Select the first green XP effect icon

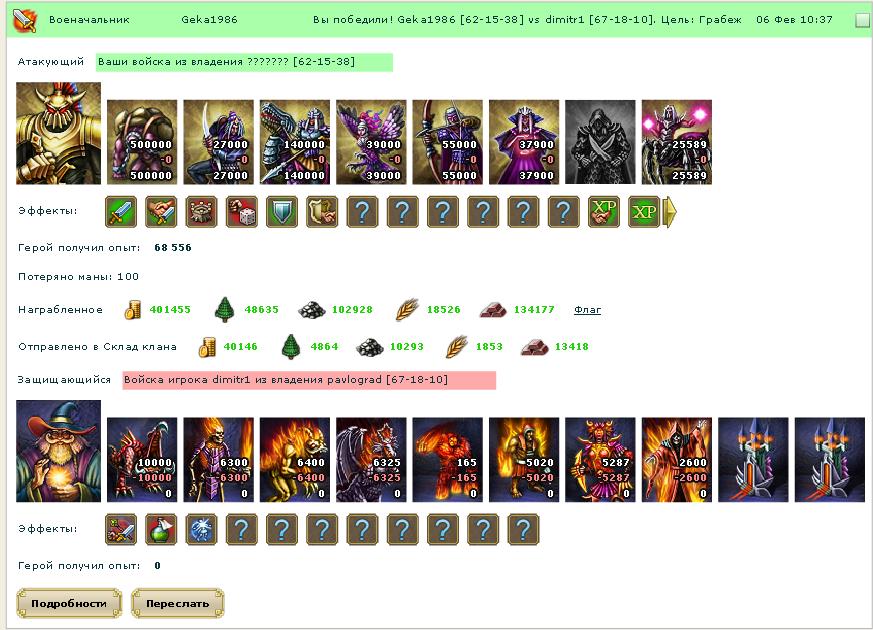(604, 212)
